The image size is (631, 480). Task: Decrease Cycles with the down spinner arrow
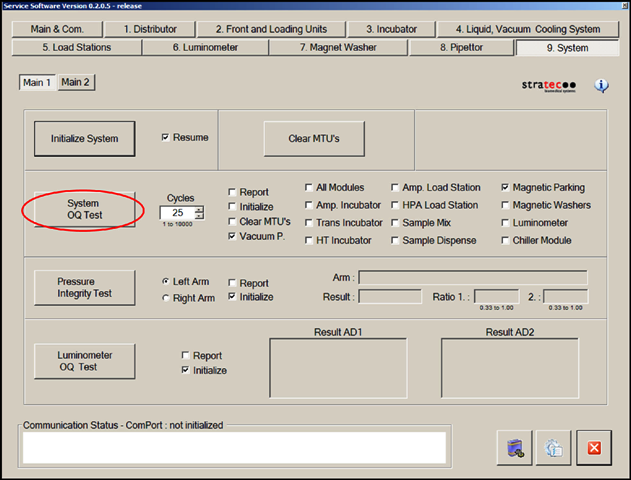[200, 217]
